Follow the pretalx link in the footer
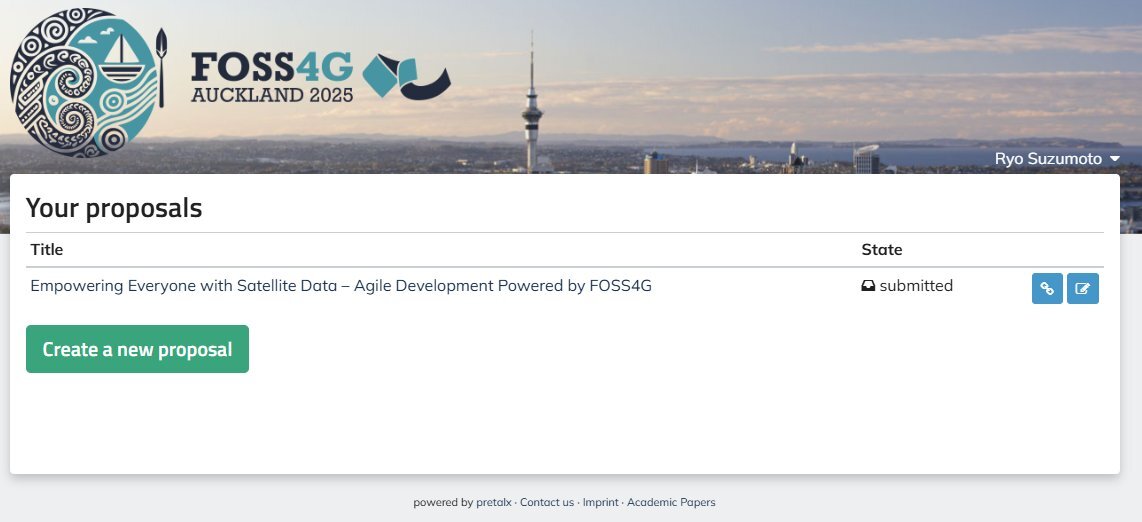Image resolution: width=1142 pixels, height=522 pixels. (494, 502)
